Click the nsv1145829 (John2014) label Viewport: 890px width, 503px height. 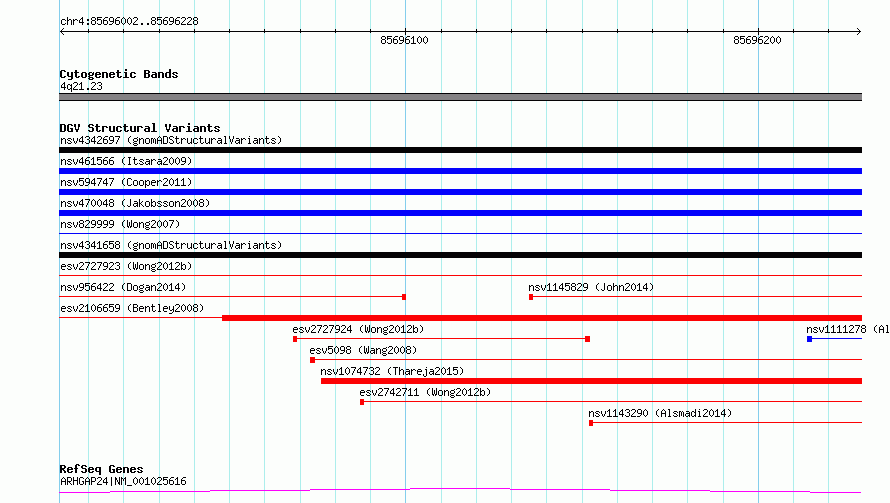[x=591, y=287]
